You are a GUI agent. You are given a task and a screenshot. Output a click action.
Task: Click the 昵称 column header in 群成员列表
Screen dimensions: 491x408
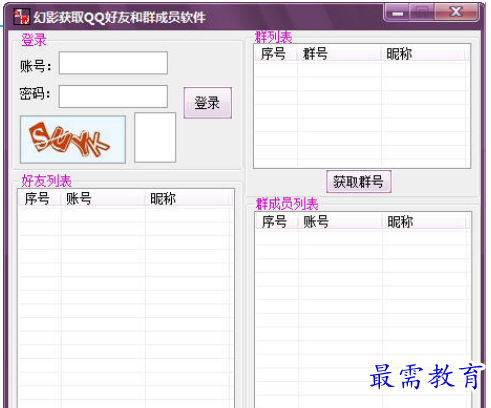[x=424, y=221]
